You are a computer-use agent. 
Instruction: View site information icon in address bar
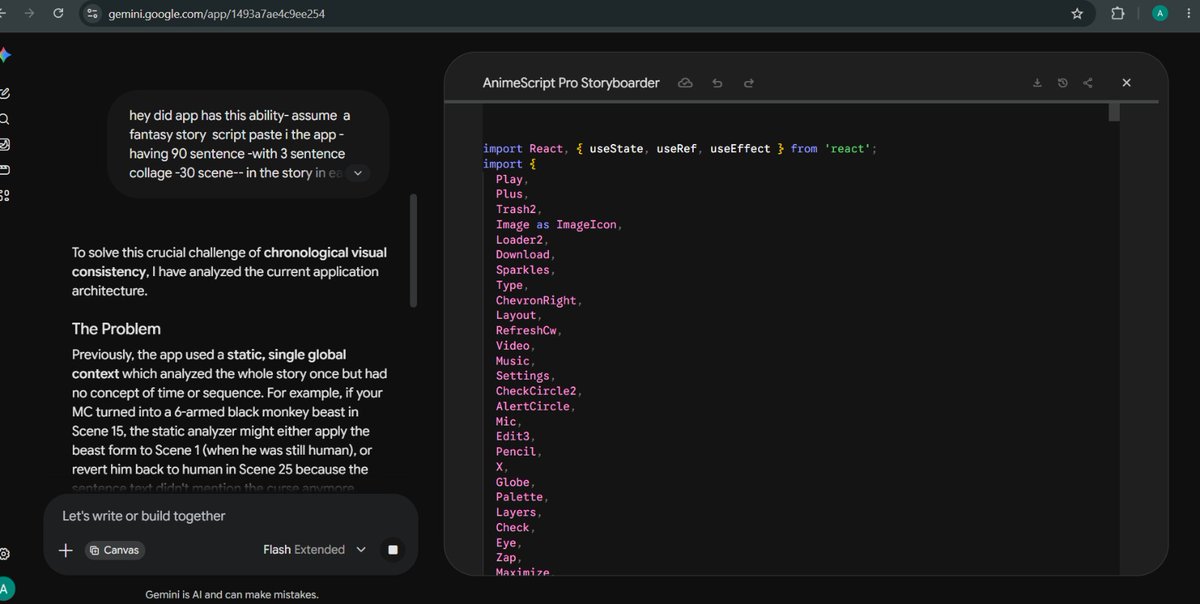click(93, 14)
